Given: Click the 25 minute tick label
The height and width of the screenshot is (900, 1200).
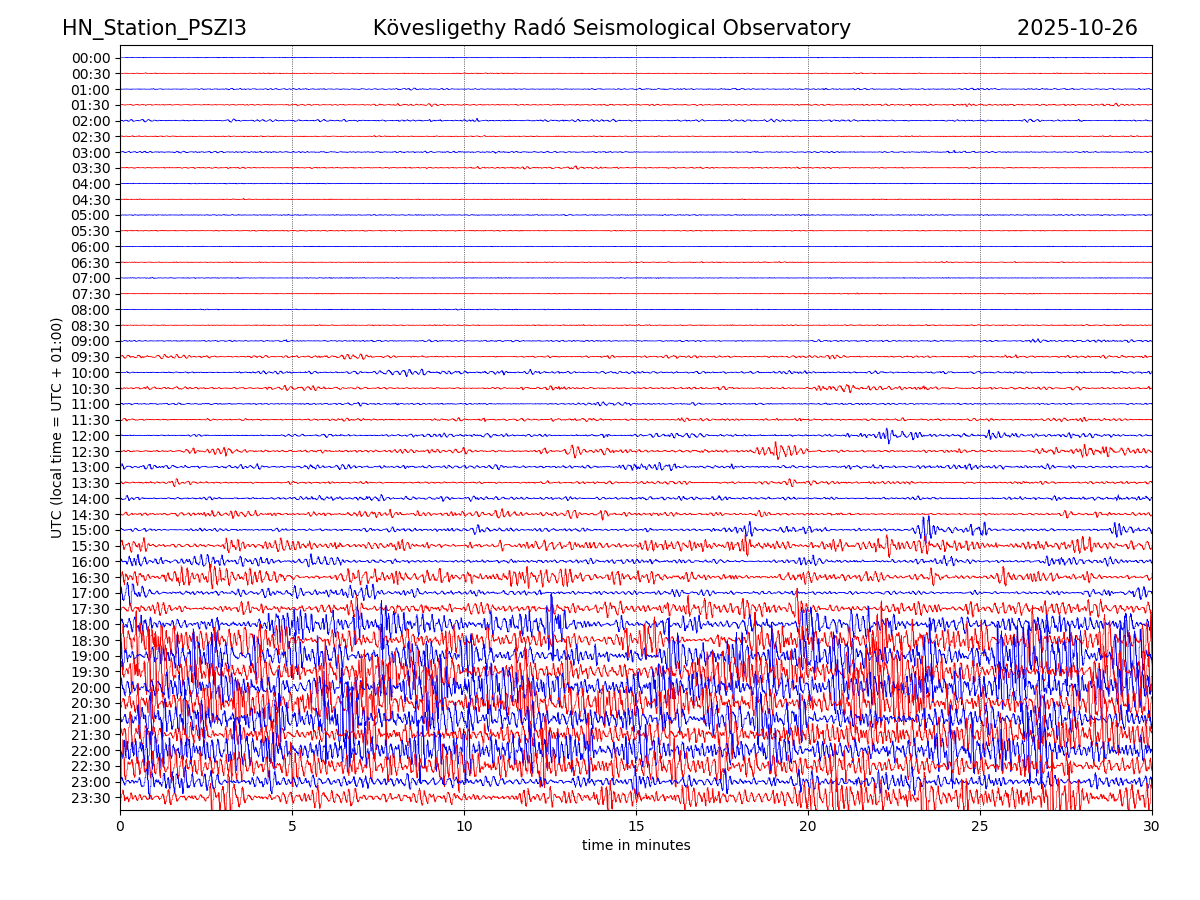Looking at the screenshot, I should pyautogui.click(x=980, y=826).
